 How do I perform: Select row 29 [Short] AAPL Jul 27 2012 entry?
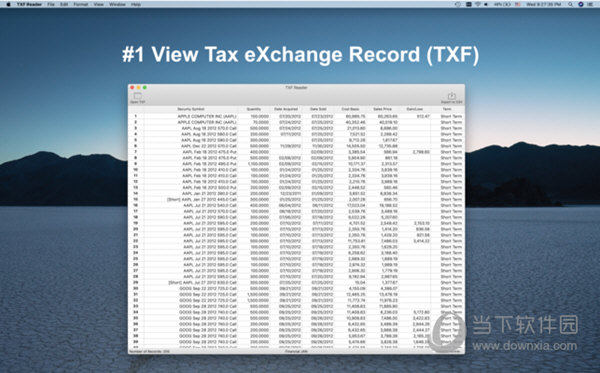tap(202, 283)
